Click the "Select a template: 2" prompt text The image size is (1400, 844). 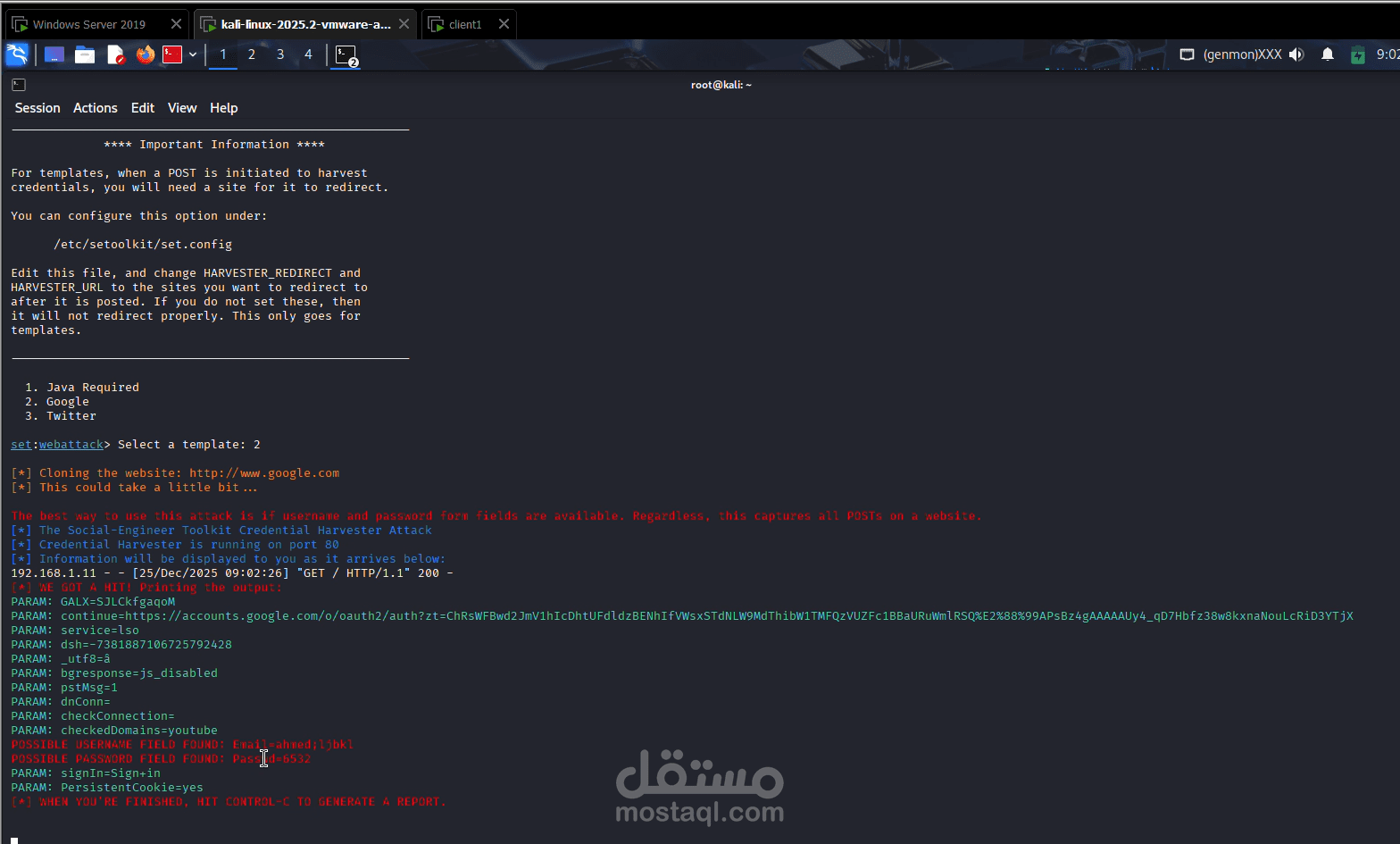[189, 445]
